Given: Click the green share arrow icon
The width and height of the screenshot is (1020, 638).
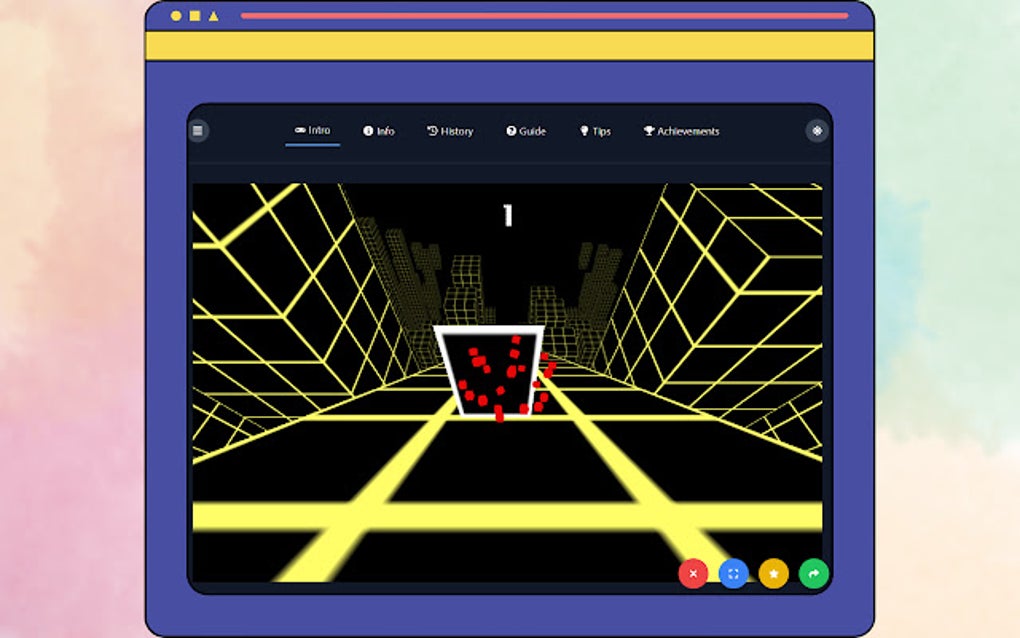Looking at the screenshot, I should pyautogui.click(x=813, y=573).
